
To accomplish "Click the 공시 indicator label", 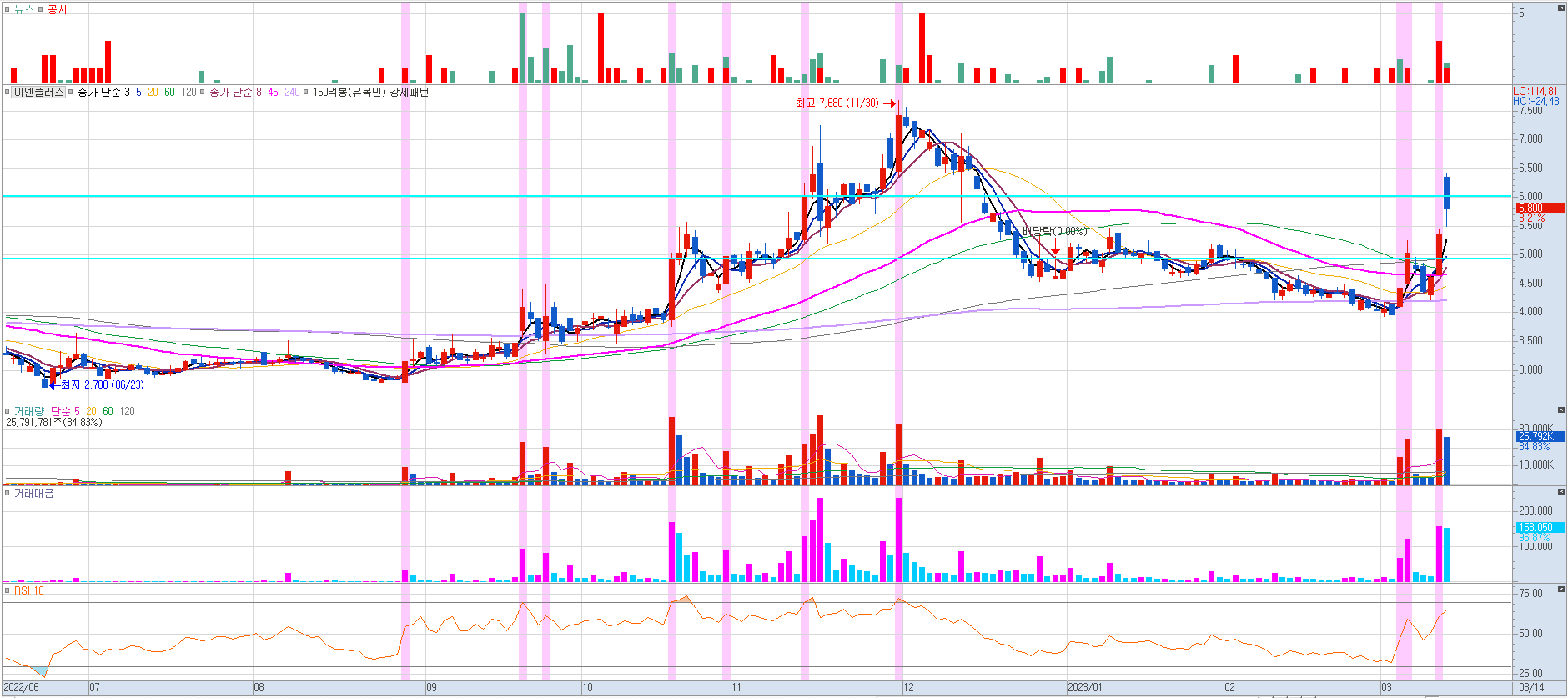I will pos(58,9).
